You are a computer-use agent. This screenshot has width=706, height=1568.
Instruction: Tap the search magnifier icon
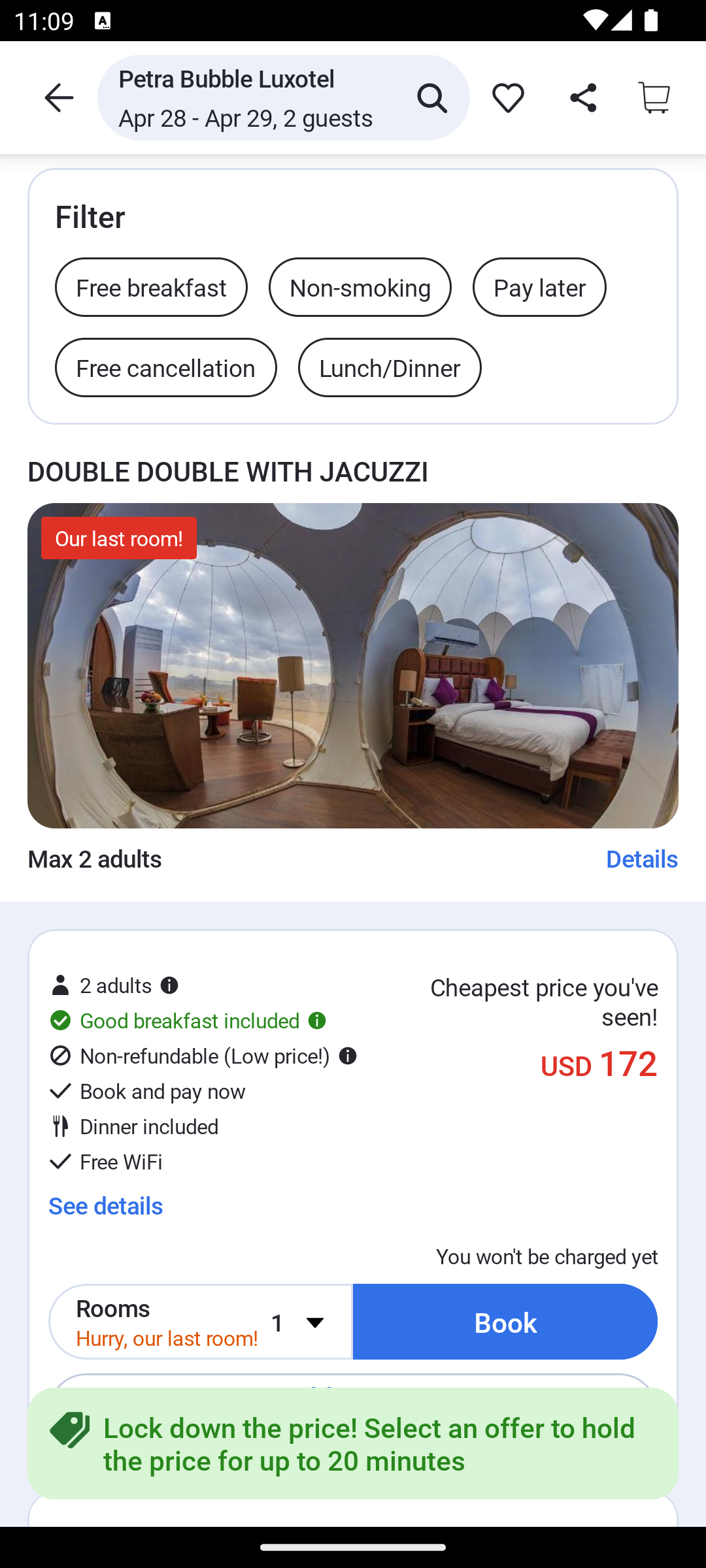pyautogui.click(x=432, y=98)
